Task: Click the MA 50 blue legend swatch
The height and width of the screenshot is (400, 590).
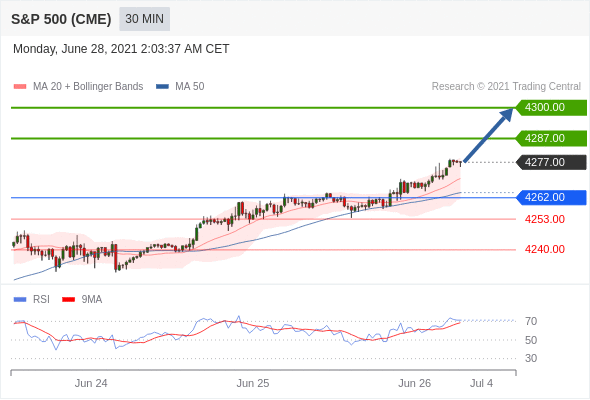Action: point(162,87)
